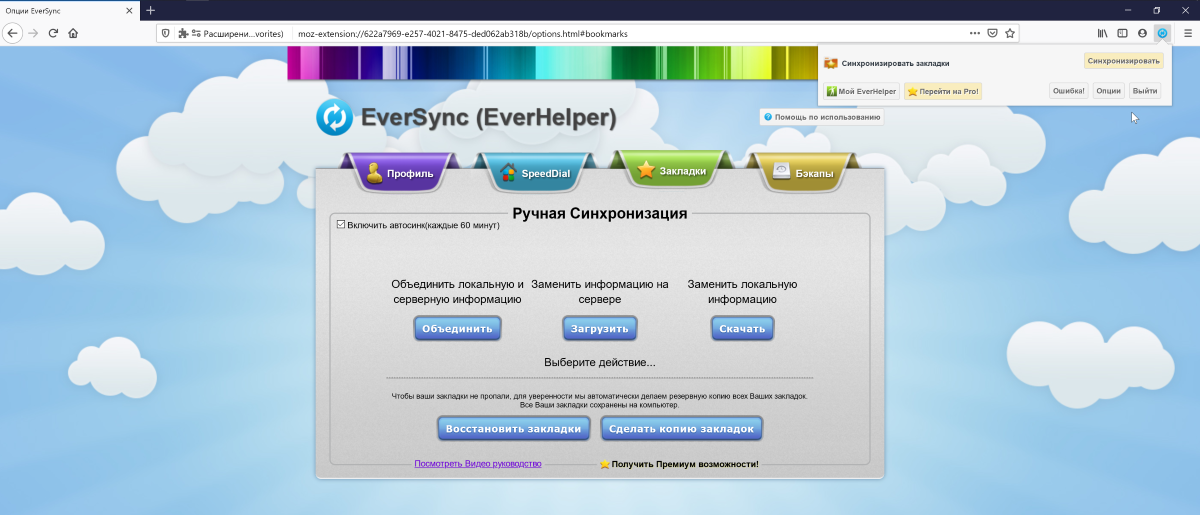Click the Загрузить button
1200x515 pixels.
click(x=600, y=328)
